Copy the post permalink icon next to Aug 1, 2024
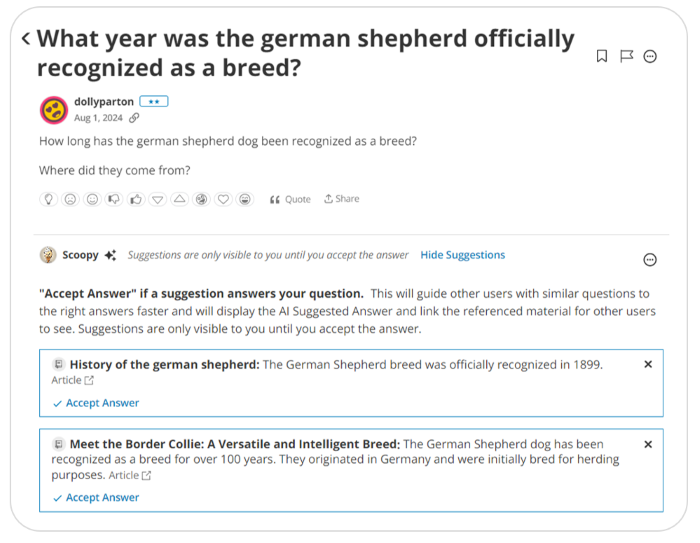Screen dimensions: 700x543 [x=134, y=118]
